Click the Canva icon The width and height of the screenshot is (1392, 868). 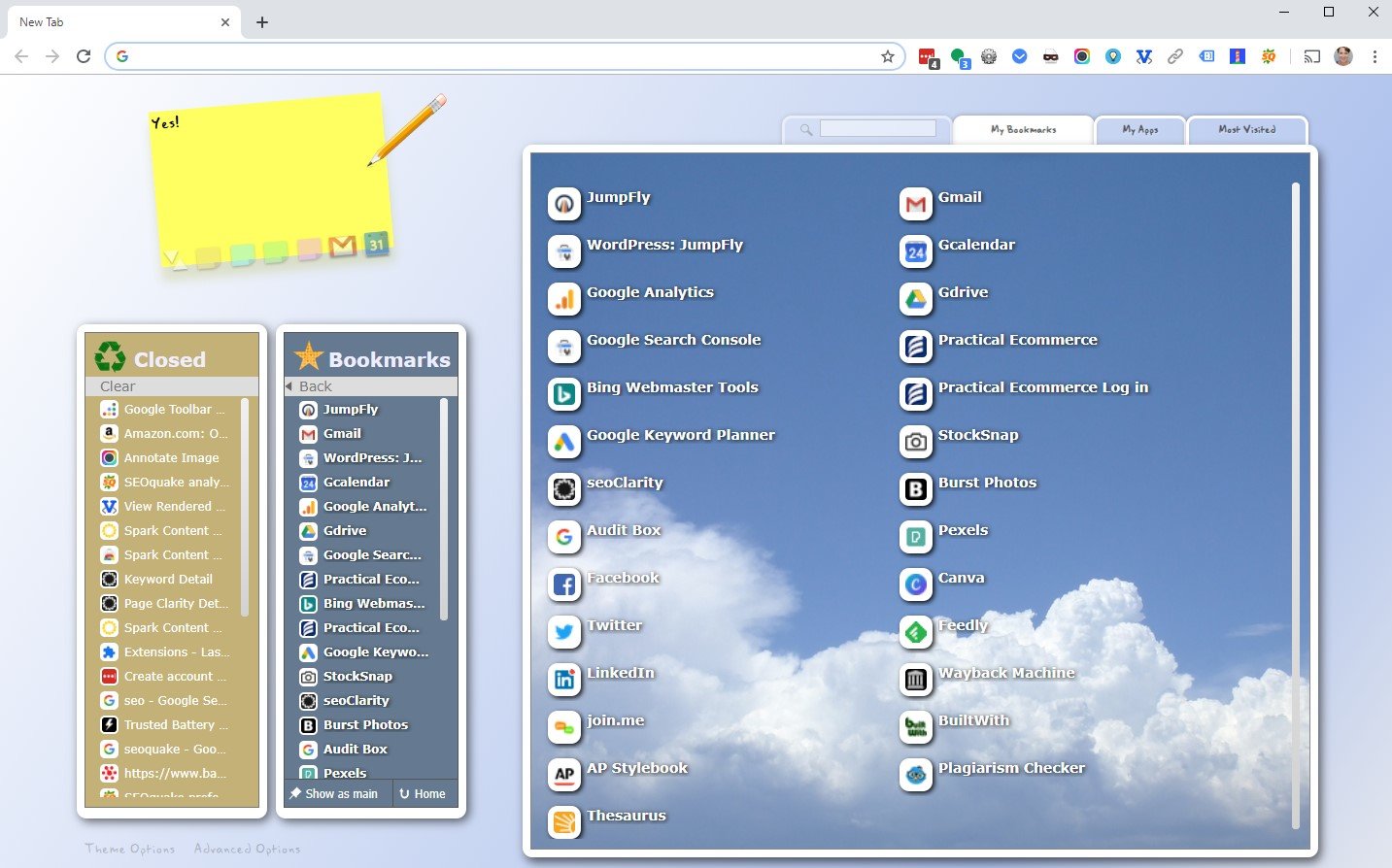pos(916,584)
